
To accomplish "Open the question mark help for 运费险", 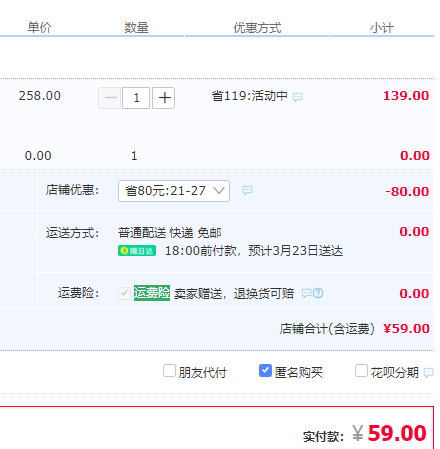I will point(318,293).
